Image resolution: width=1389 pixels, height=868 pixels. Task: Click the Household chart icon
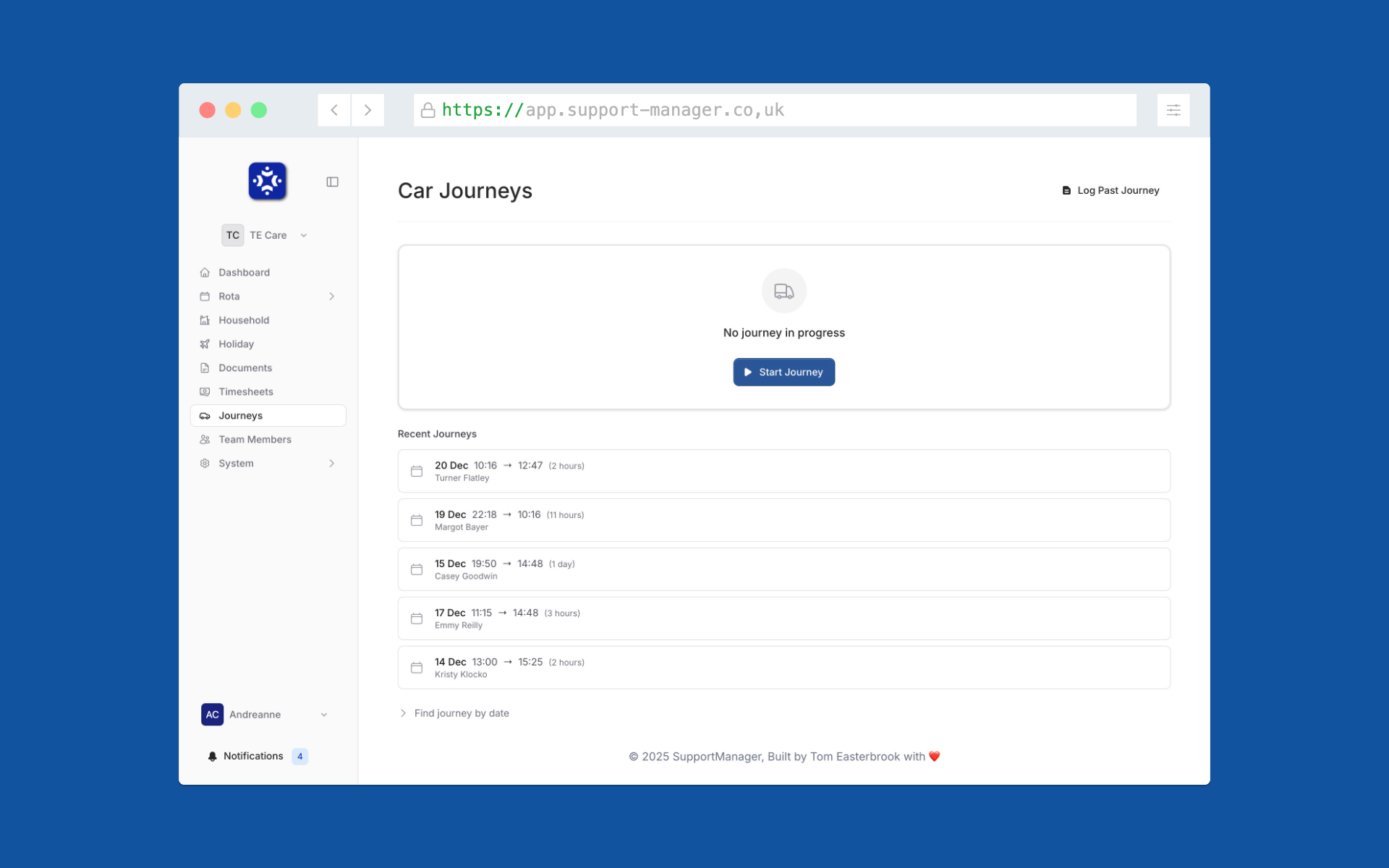(205, 320)
